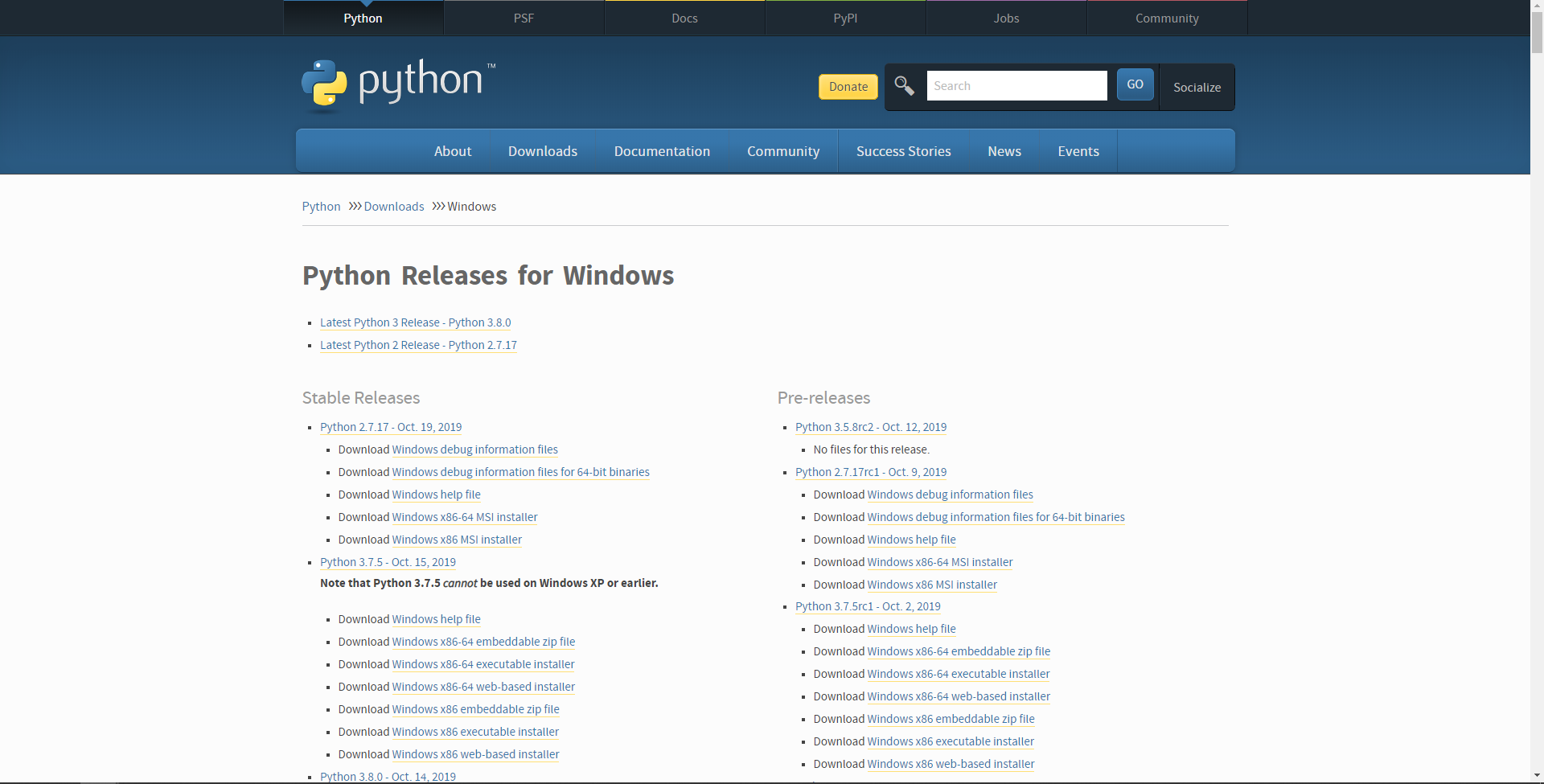
Task: Click the Donate button
Action: click(848, 86)
